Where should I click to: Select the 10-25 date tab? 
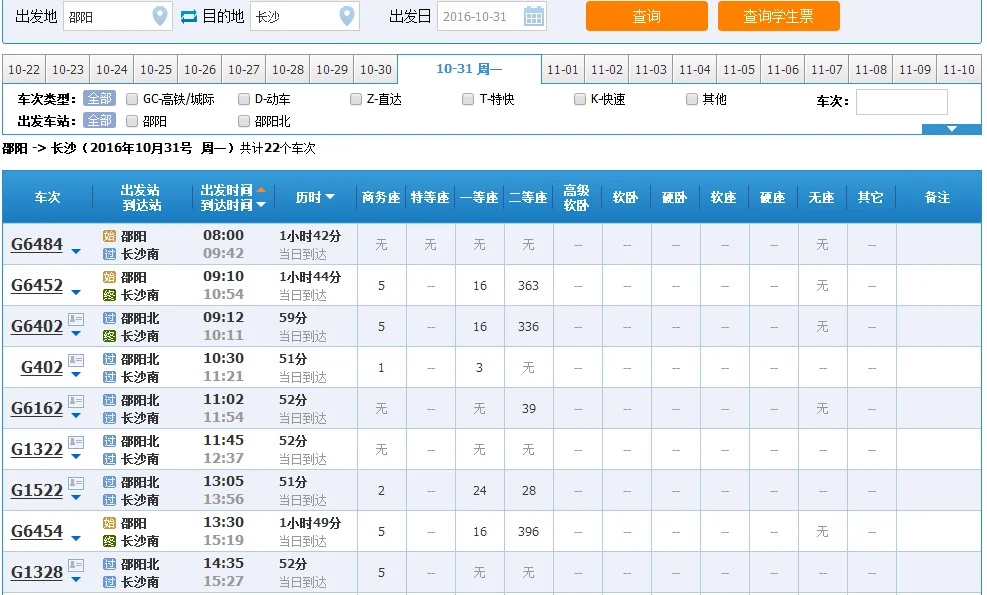coord(156,69)
